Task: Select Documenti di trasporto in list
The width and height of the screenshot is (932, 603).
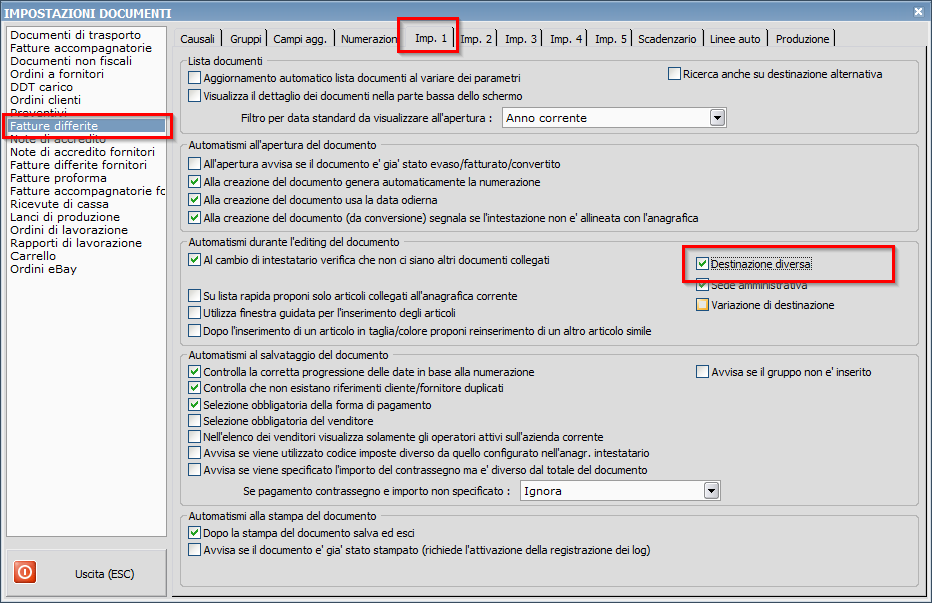Action: [75, 35]
